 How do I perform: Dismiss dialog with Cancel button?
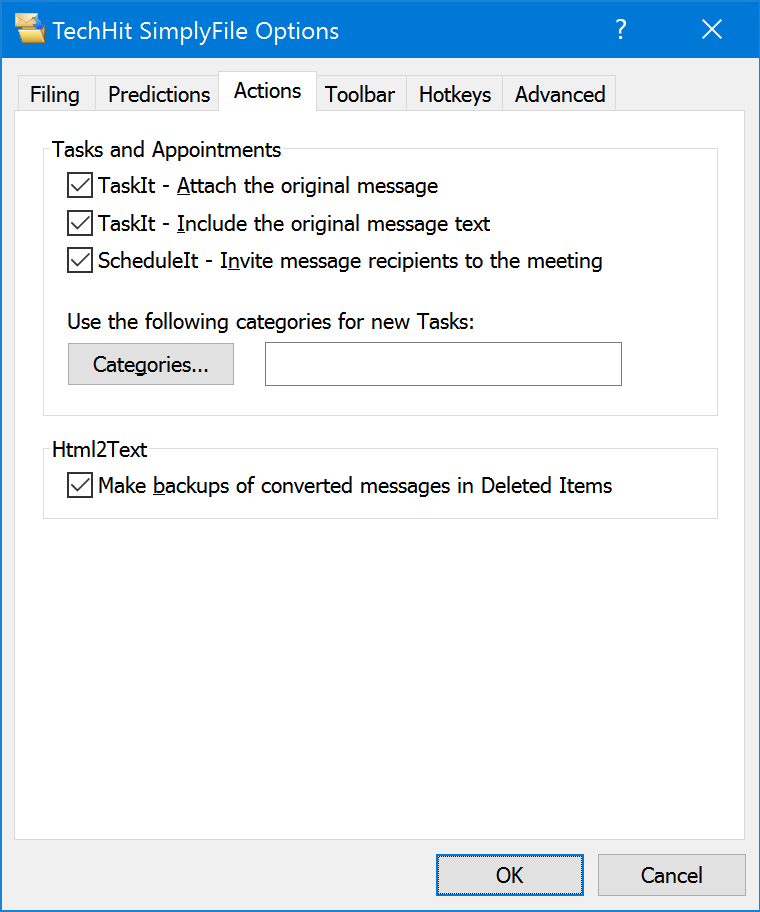(x=672, y=875)
